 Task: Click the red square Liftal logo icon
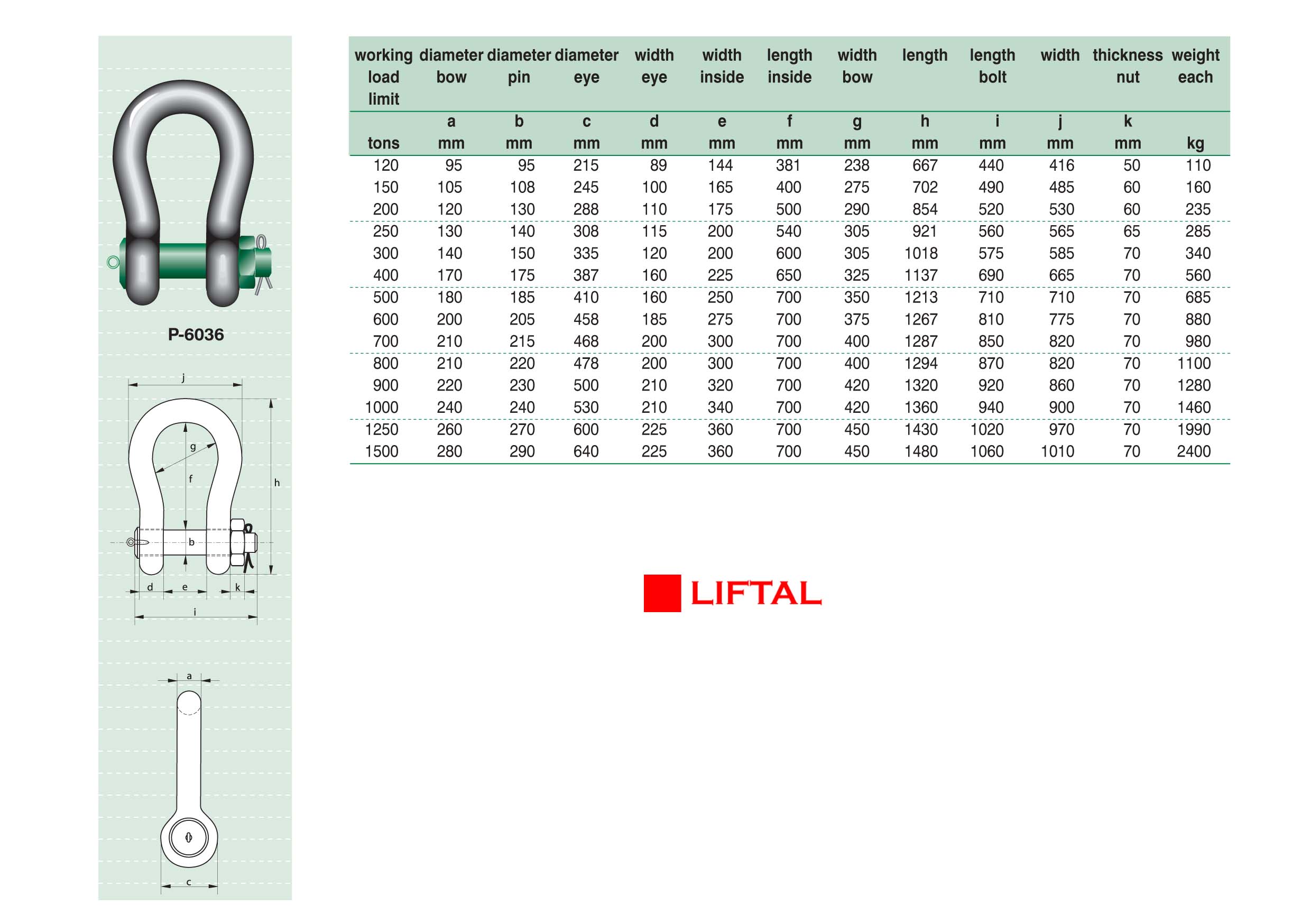click(x=662, y=593)
